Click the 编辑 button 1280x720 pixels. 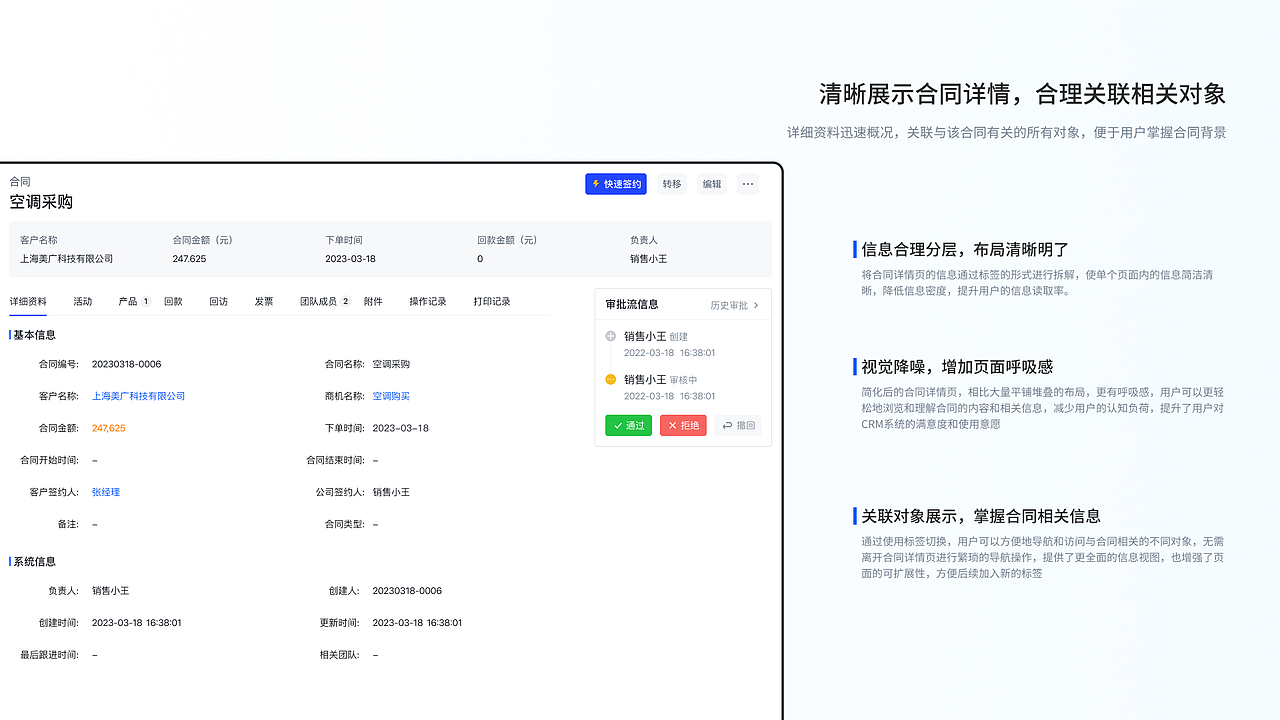711,184
